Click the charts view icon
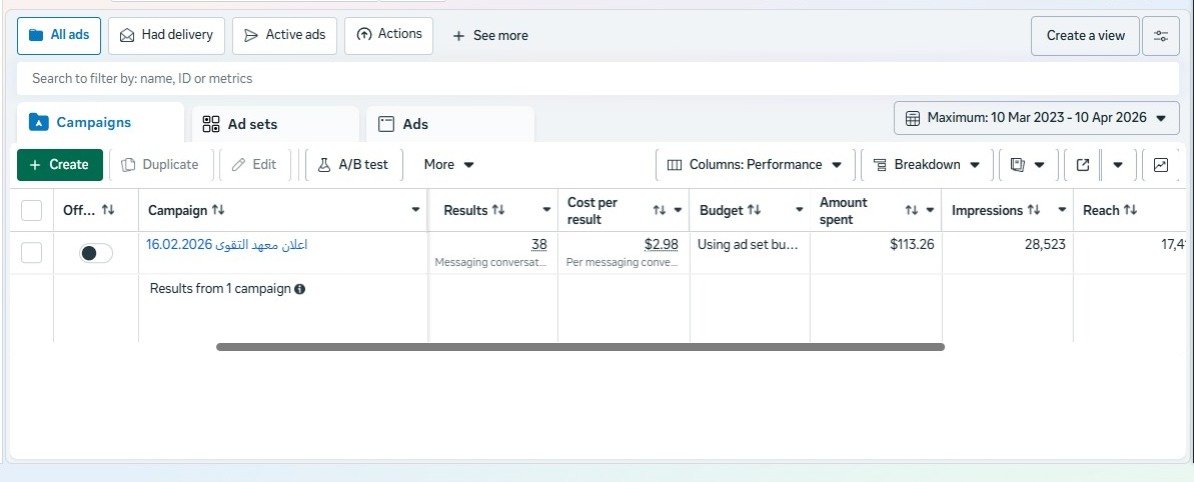 (1160, 164)
